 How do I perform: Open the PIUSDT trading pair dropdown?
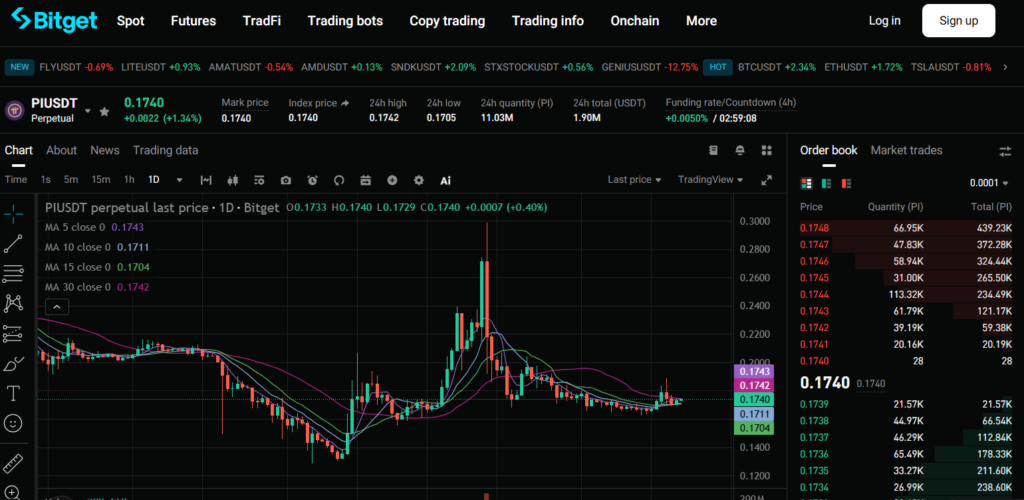(x=88, y=110)
